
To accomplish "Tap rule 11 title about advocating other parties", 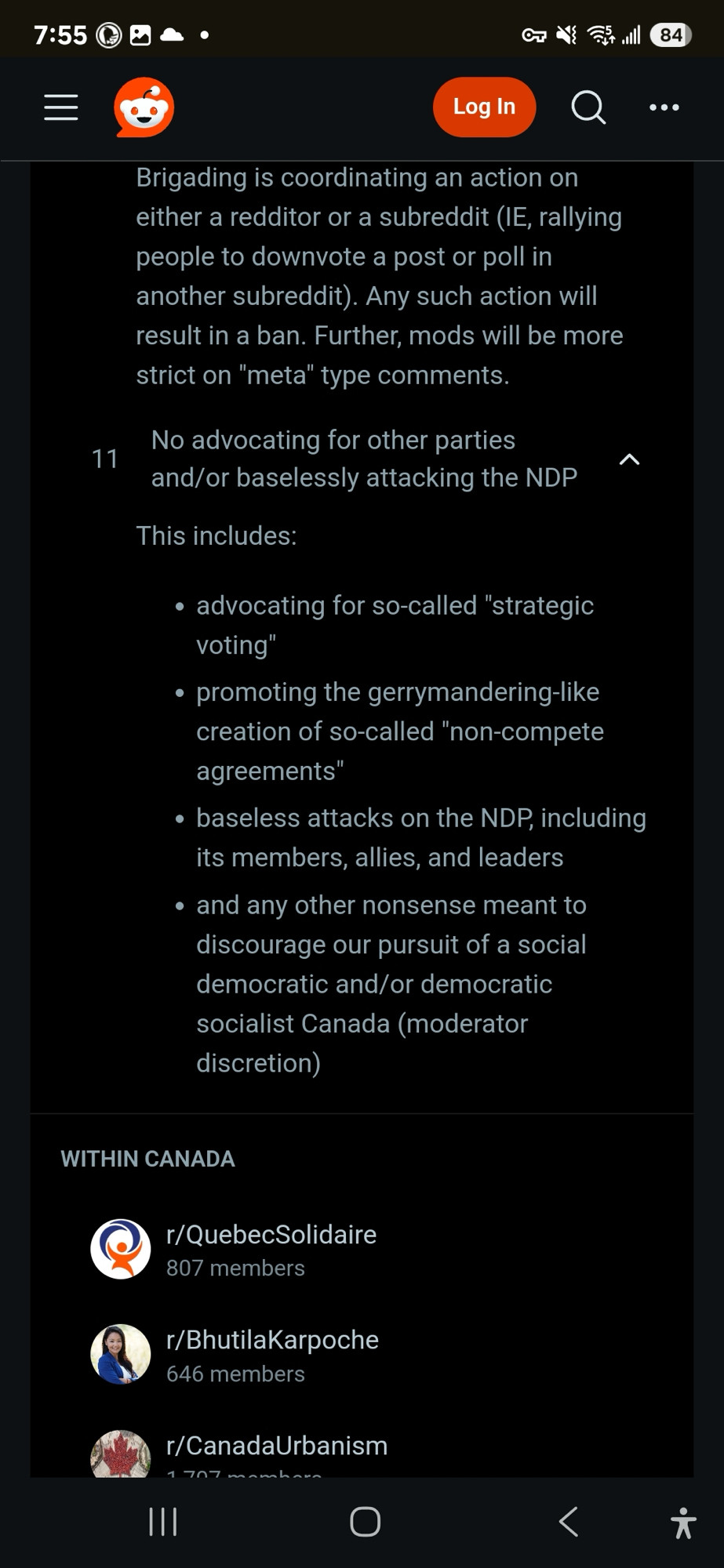I will coord(364,459).
